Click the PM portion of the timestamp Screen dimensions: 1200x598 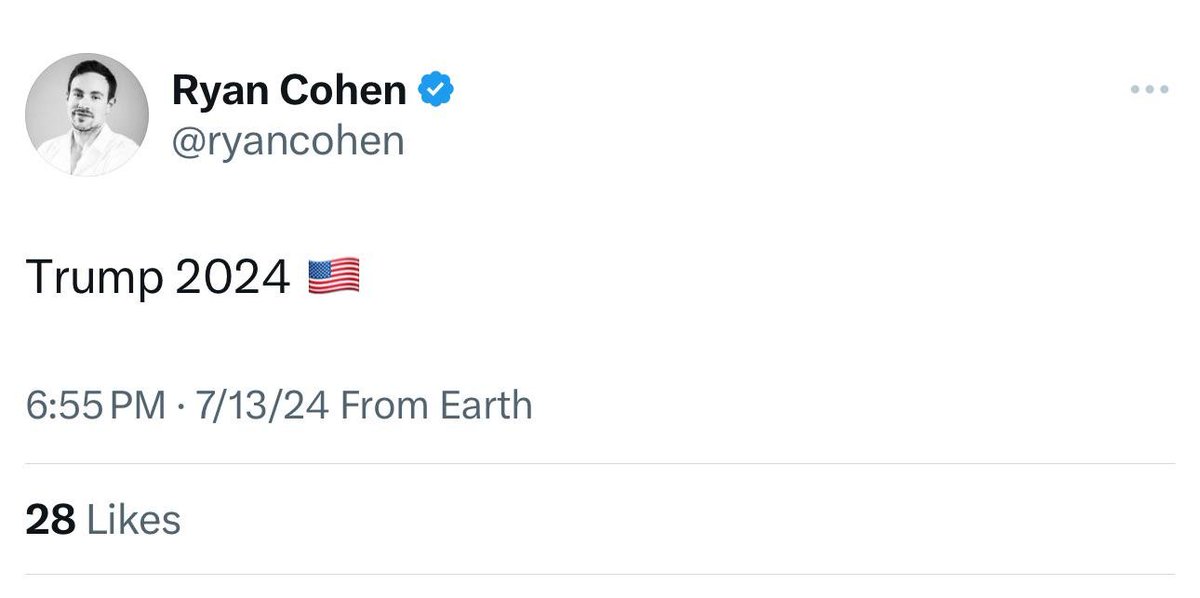[139, 406]
